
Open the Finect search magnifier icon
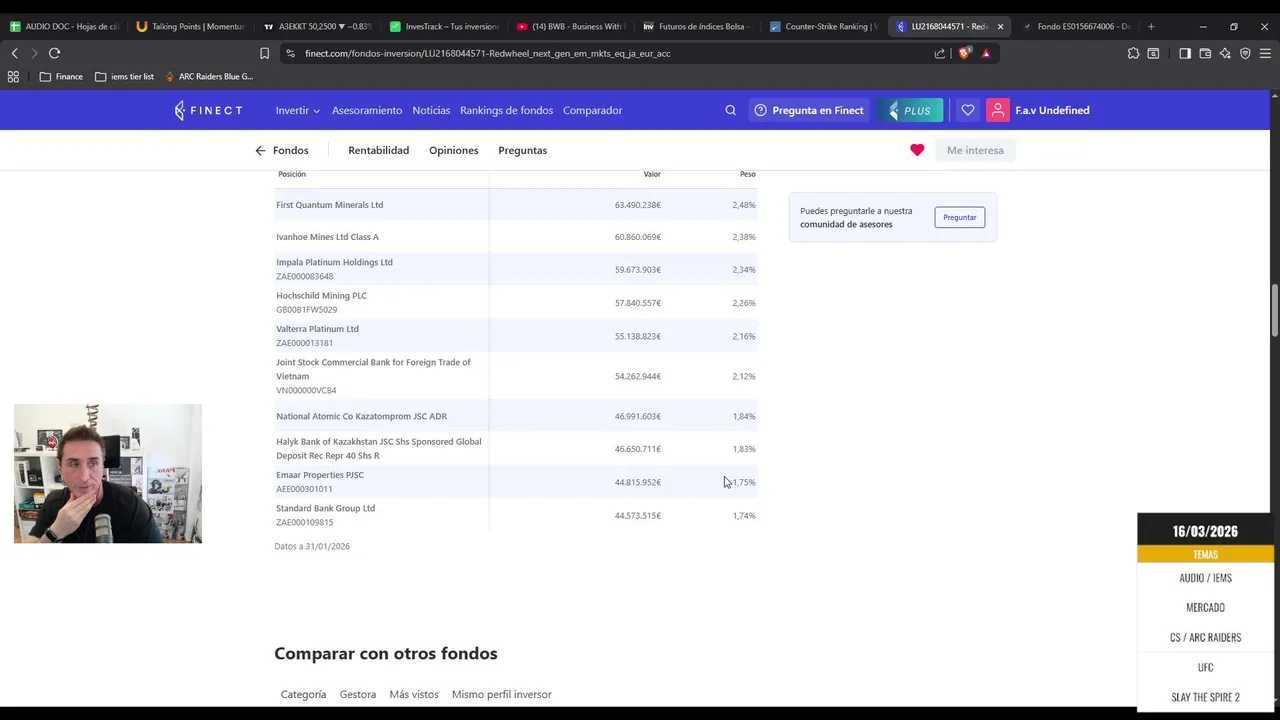click(730, 110)
